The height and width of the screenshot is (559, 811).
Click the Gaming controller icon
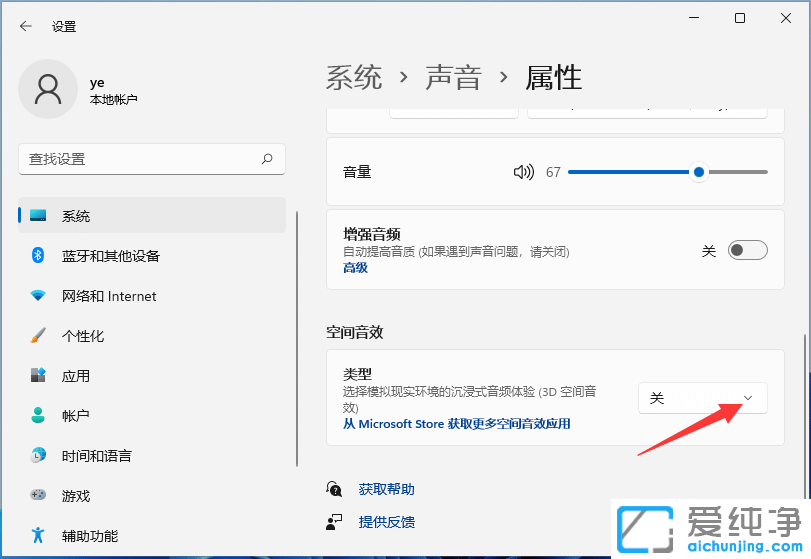[38, 495]
